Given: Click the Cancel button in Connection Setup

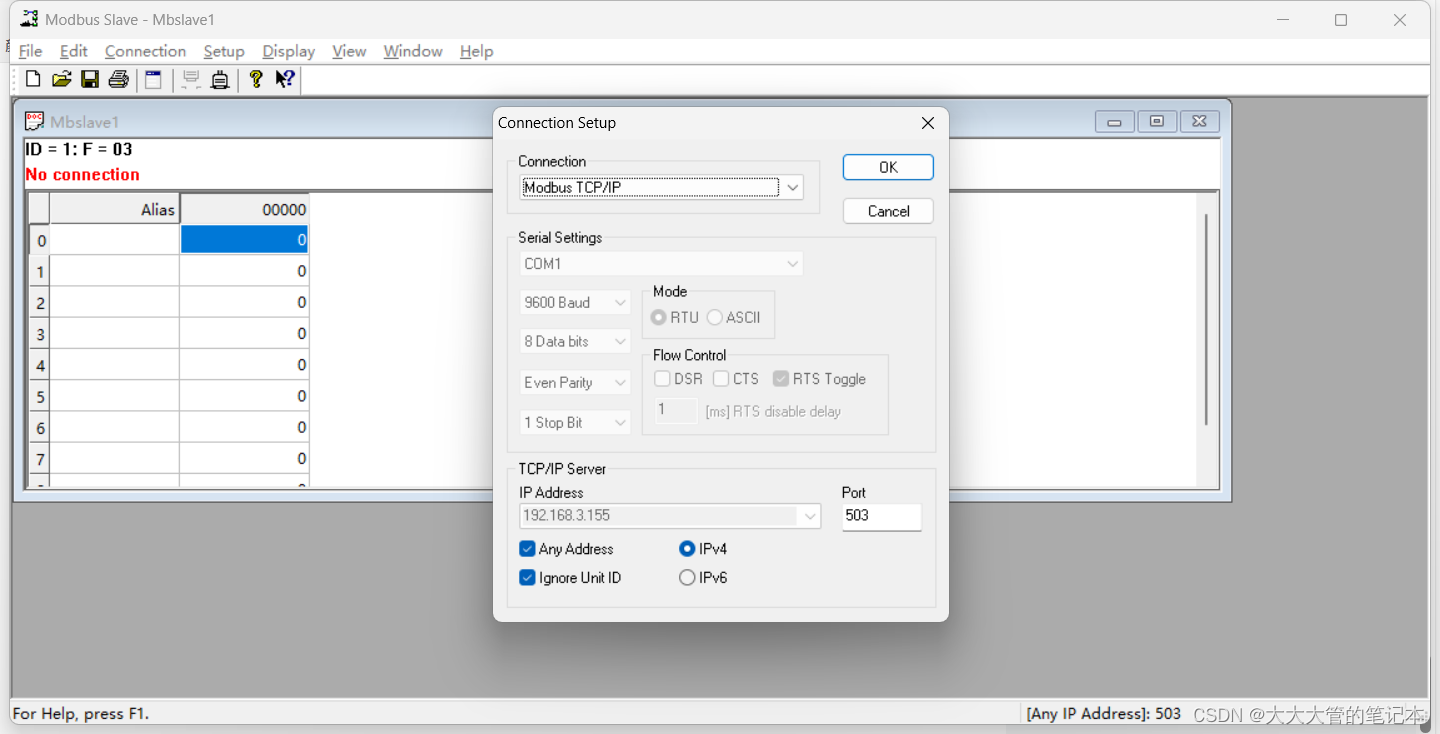Looking at the screenshot, I should (888, 211).
